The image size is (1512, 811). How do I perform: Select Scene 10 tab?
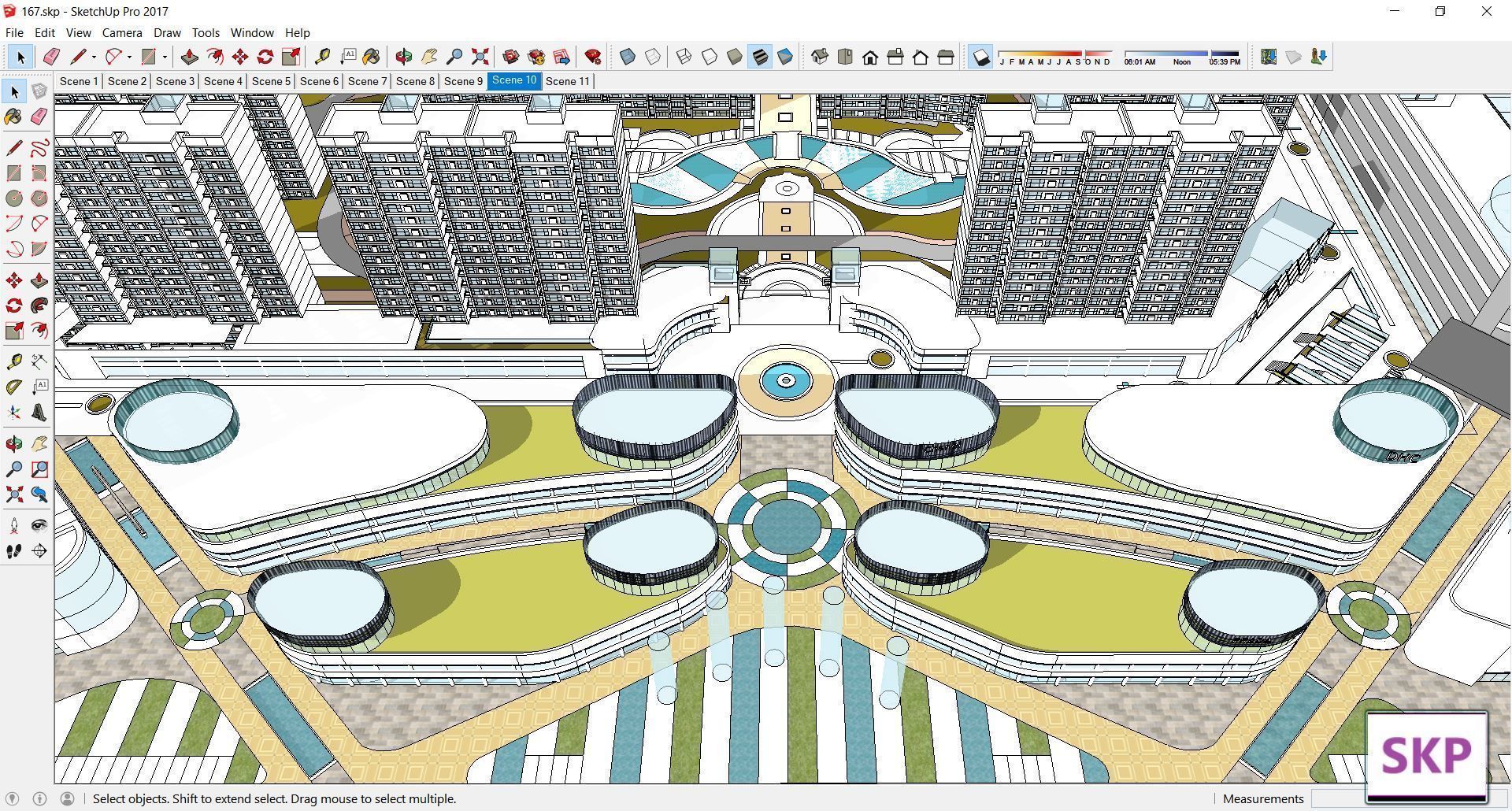pos(514,80)
